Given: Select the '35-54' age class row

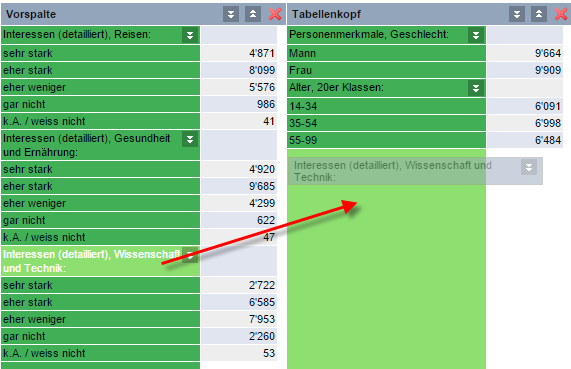Looking at the screenshot, I should coord(386,123).
